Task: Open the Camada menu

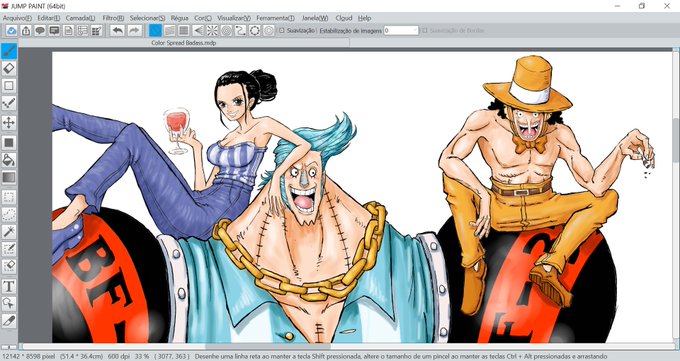Action: coord(80,18)
